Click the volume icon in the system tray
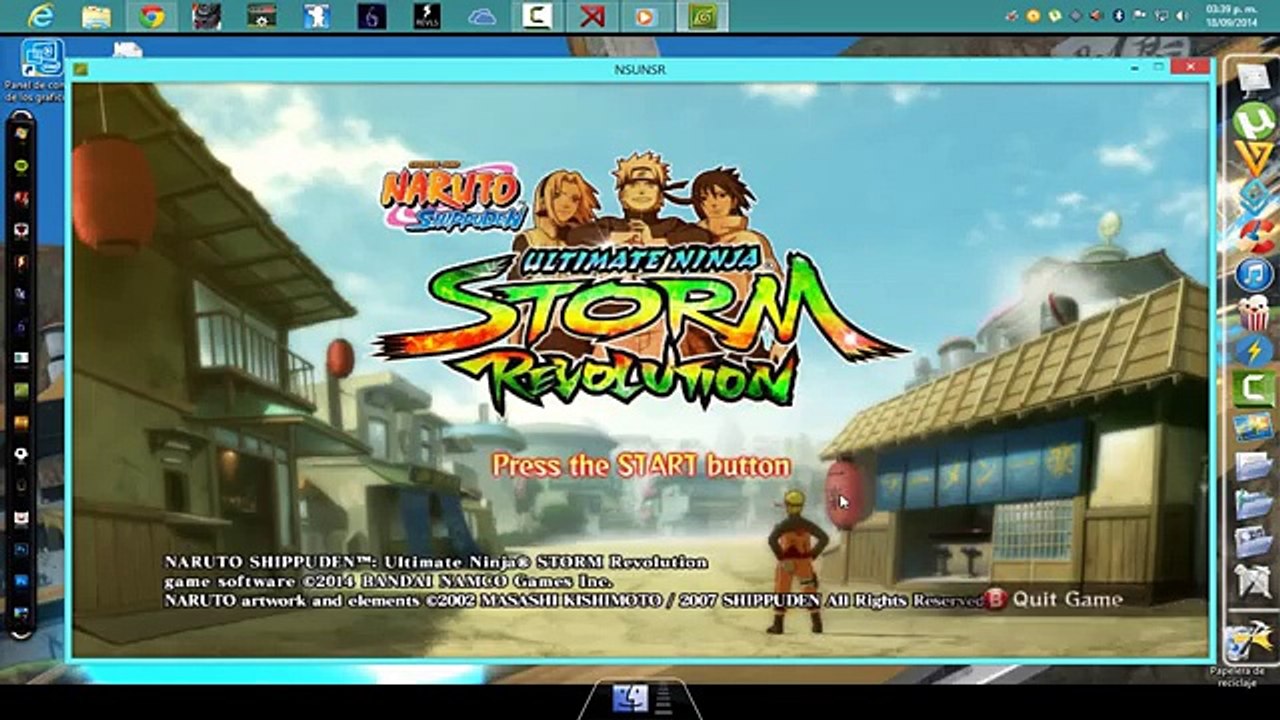 tap(1180, 16)
